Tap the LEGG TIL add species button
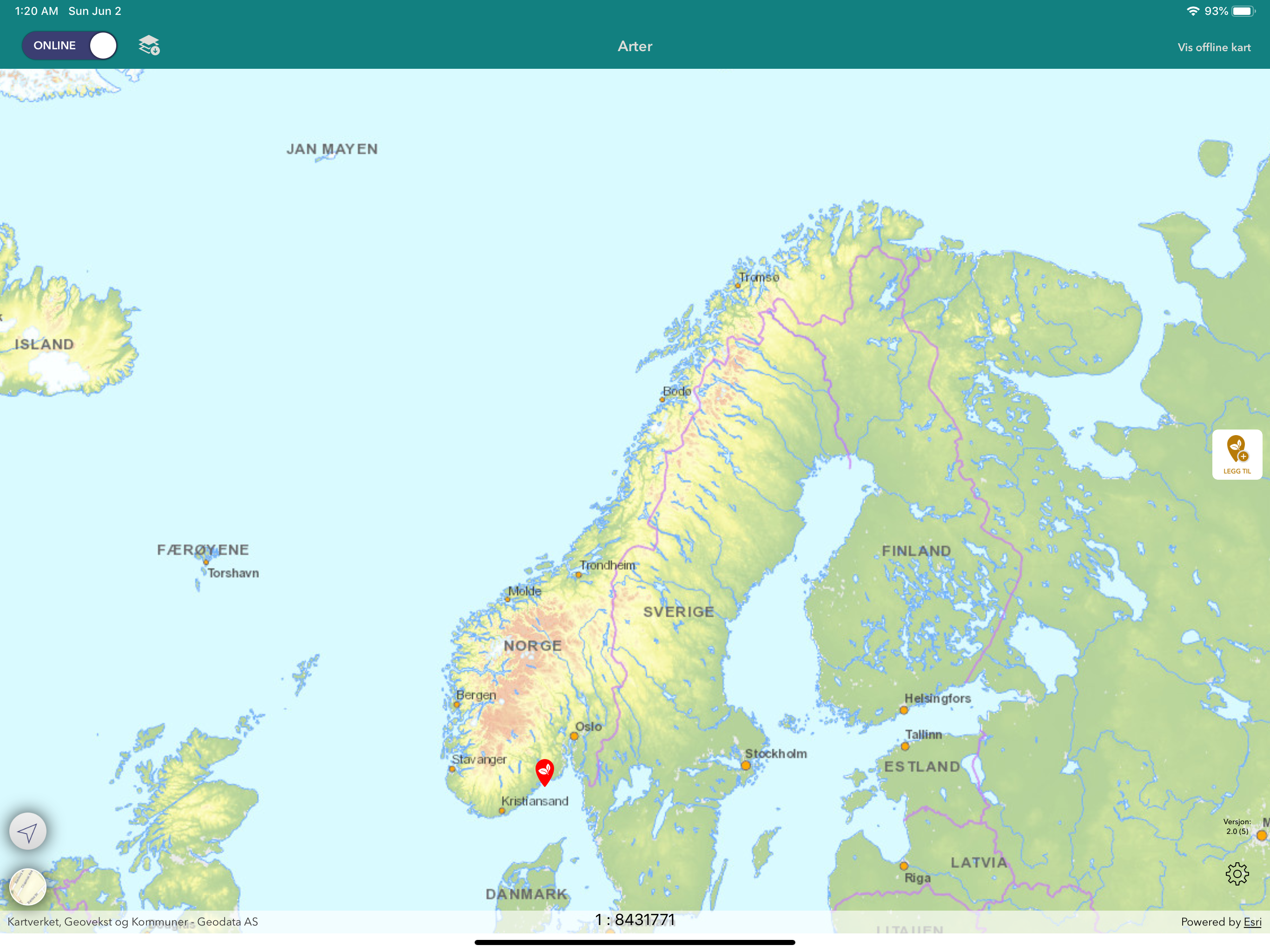 (x=1237, y=454)
